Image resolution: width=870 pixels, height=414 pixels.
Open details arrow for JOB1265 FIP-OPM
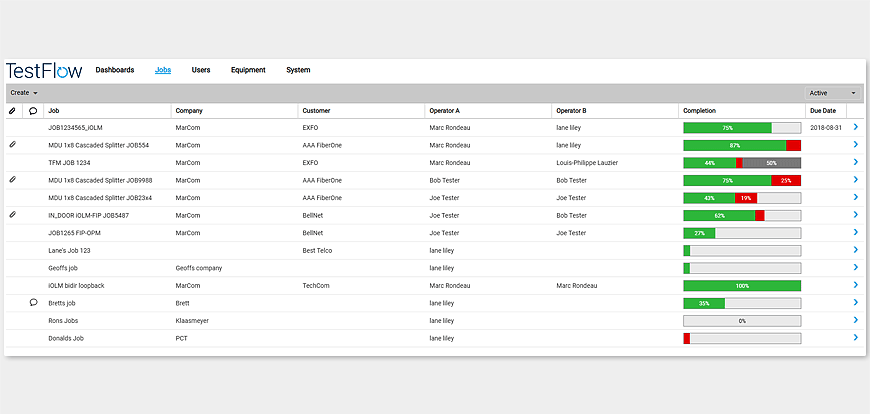(x=856, y=233)
